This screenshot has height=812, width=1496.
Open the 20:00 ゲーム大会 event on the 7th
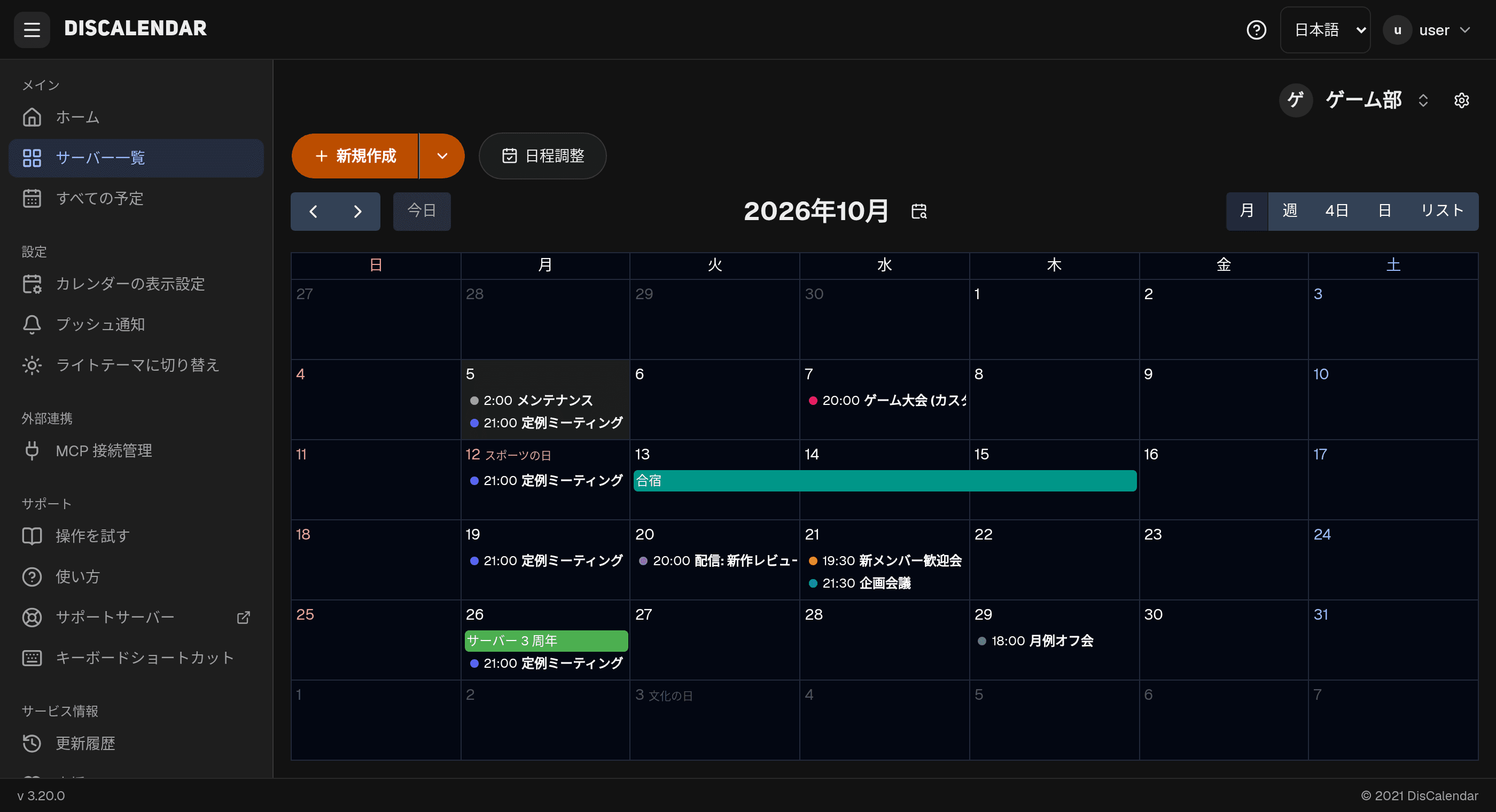click(x=886, y=401)
